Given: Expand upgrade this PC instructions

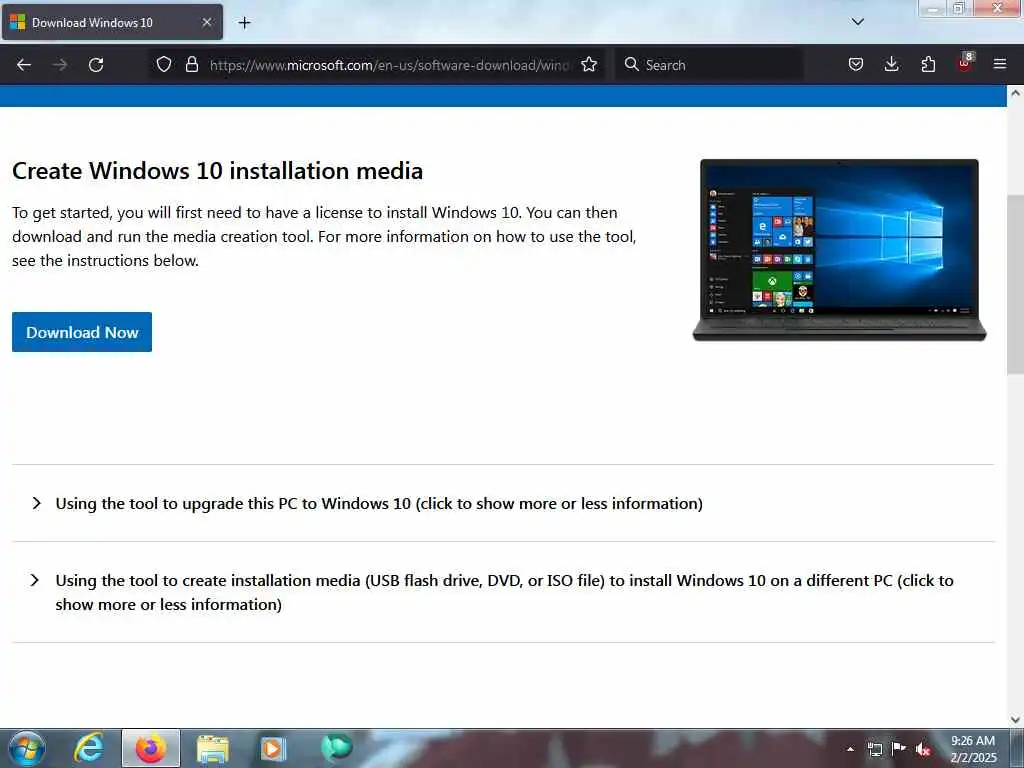Looking at the screenshot, I should pos(379,504).
